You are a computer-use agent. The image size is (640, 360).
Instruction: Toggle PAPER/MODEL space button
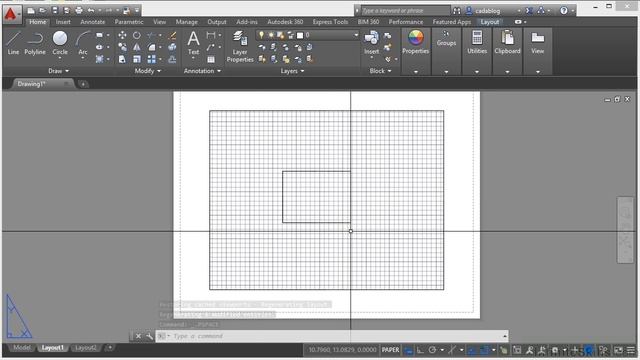pyautogui.click(x=390, y=350)
